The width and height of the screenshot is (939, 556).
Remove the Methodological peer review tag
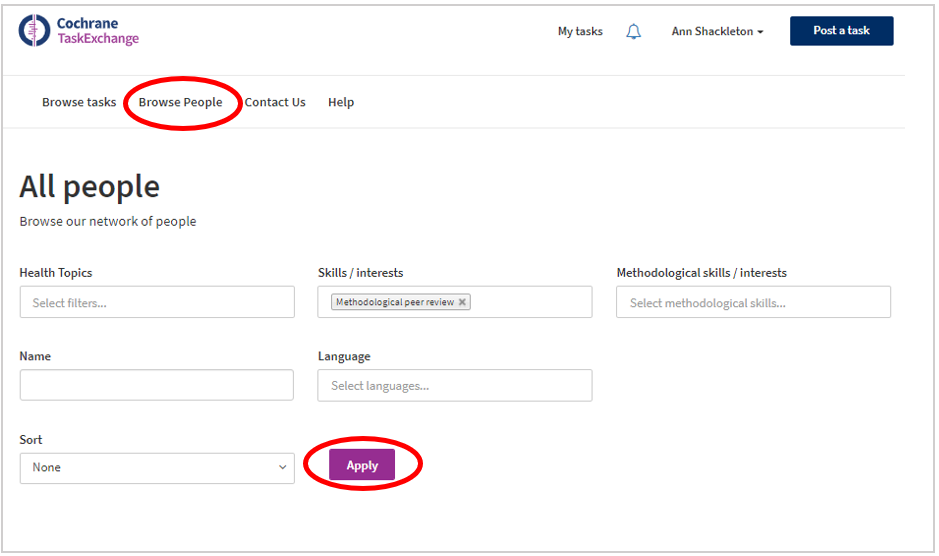[462, 302]
